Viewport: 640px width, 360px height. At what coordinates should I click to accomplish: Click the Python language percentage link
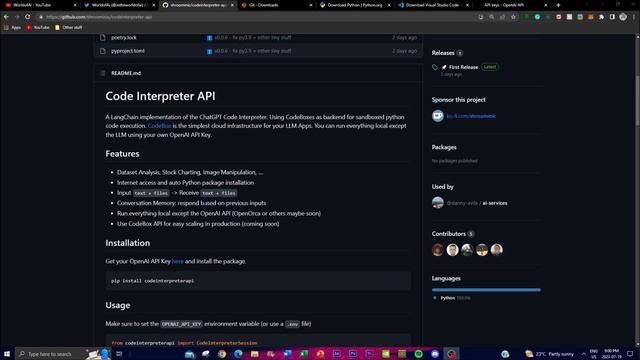455,298
